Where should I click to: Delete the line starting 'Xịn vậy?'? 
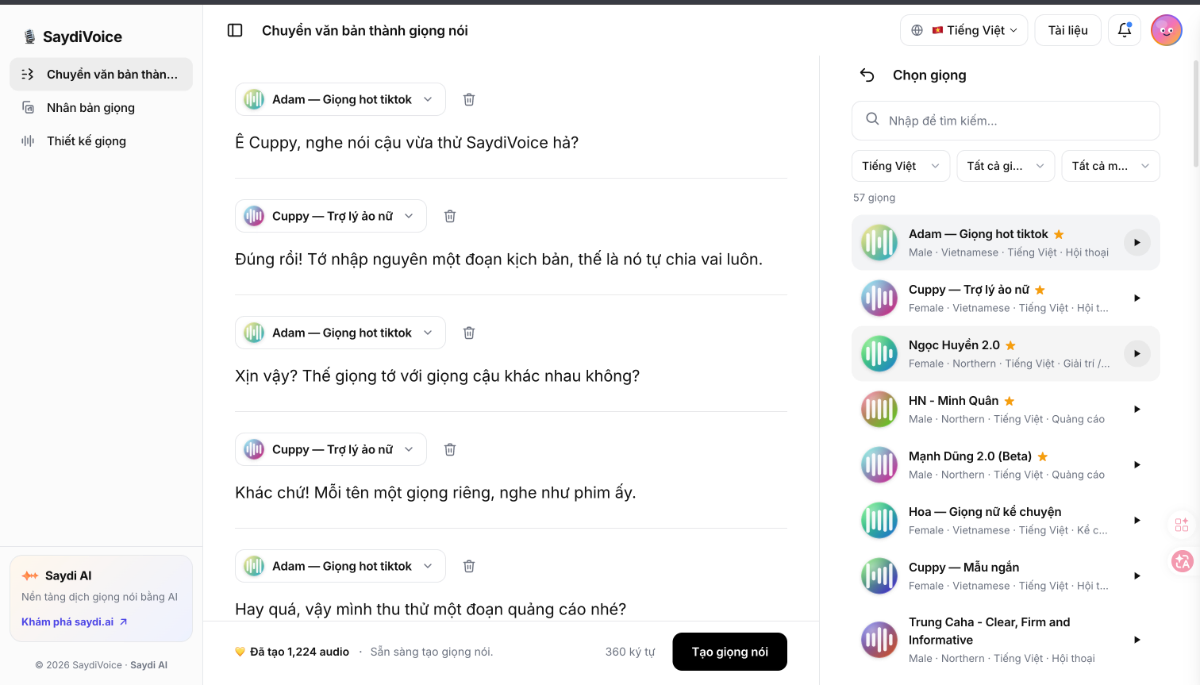pos(469,333)
